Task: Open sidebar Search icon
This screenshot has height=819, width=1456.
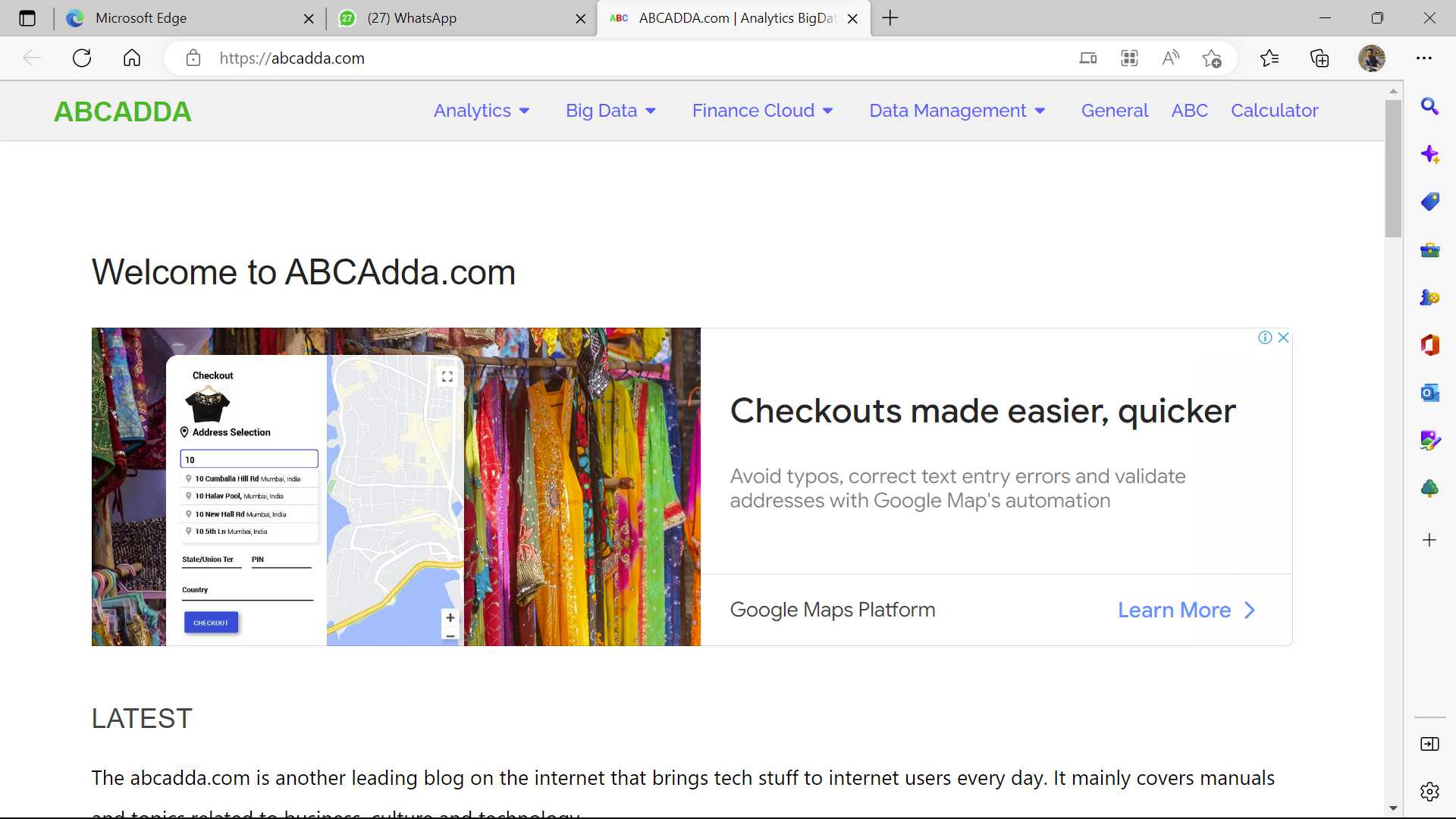Action: click(1429, 106)
